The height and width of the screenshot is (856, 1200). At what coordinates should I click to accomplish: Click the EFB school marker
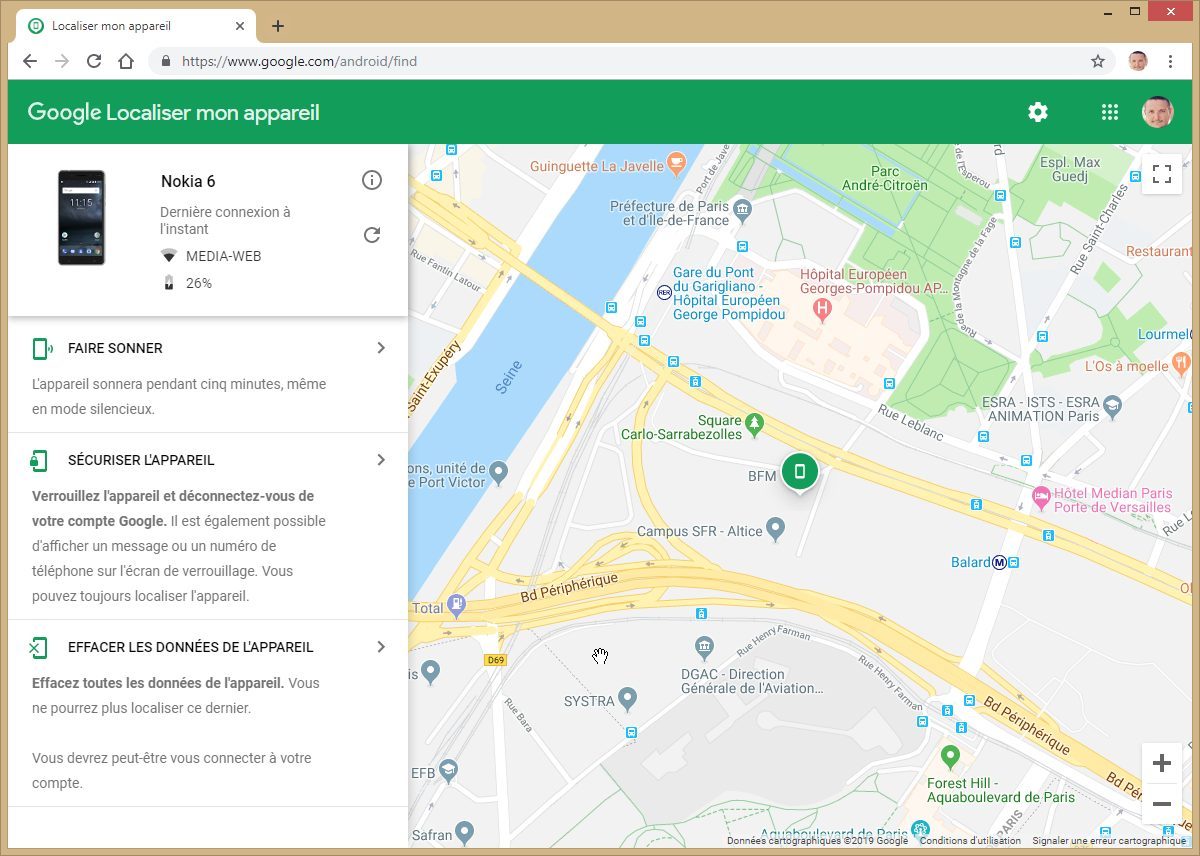click(449, 769)
